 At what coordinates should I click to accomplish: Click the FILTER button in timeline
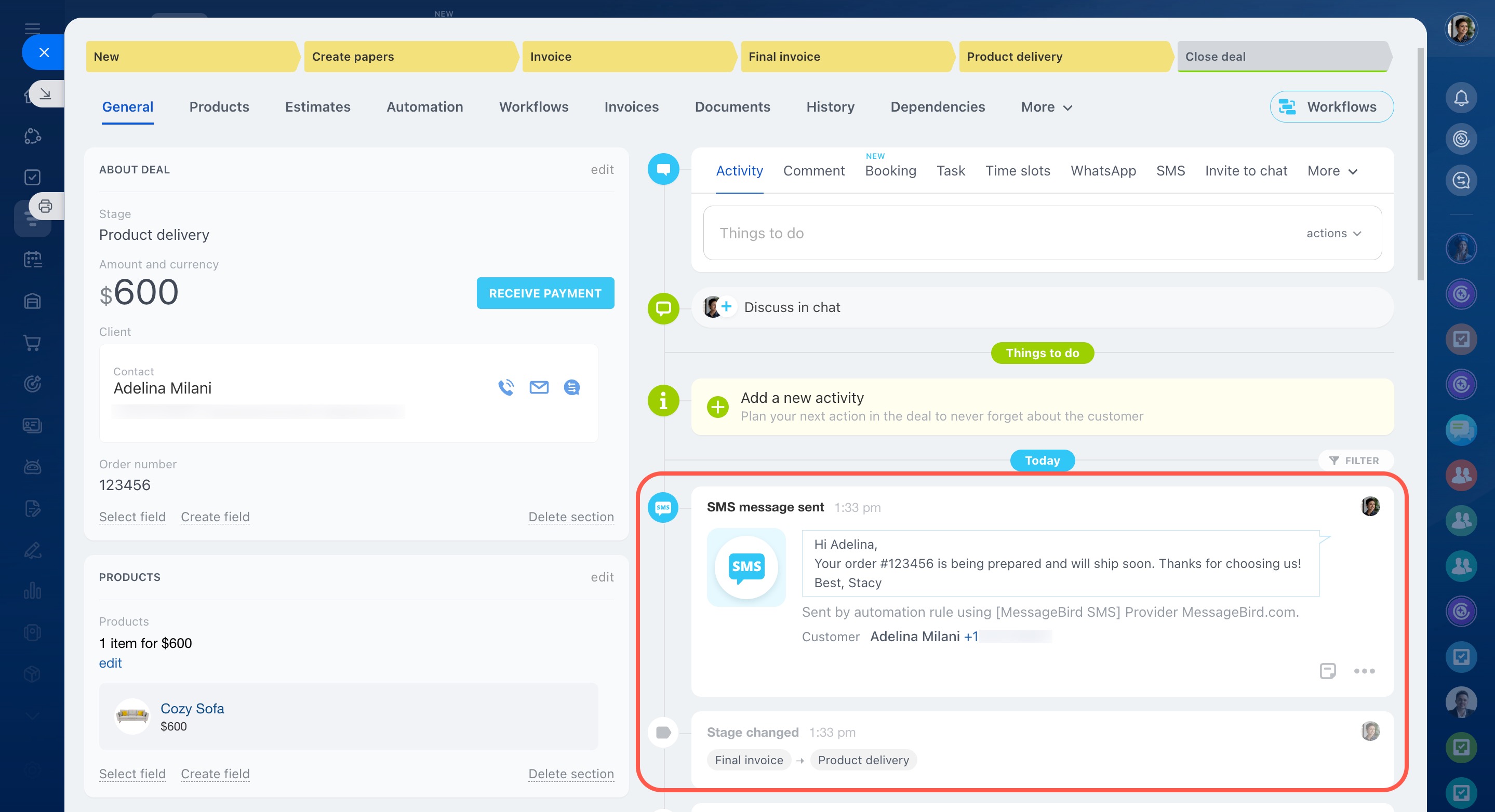[1354, 461]
